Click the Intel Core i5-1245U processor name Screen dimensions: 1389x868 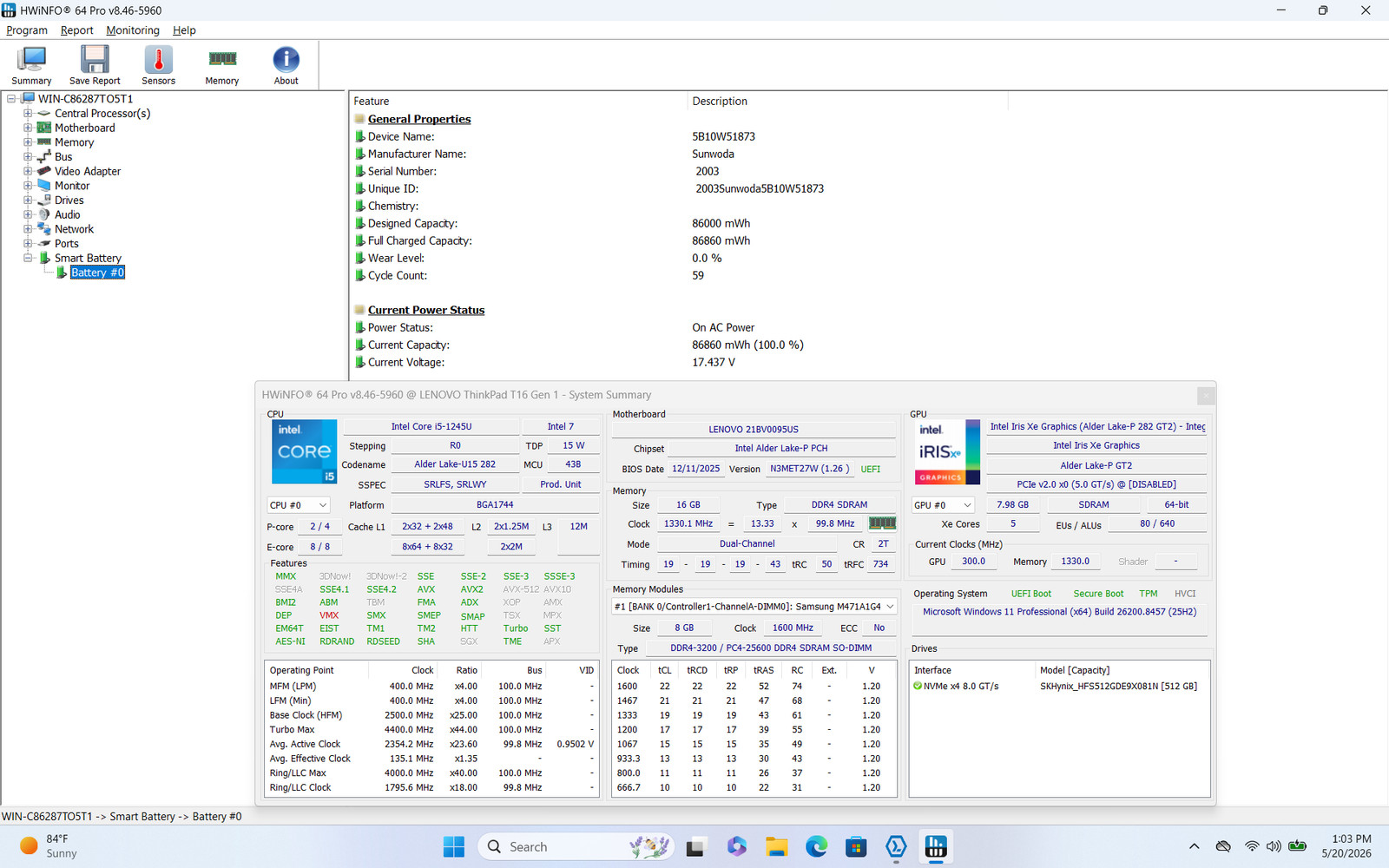(x=431, y=427)
